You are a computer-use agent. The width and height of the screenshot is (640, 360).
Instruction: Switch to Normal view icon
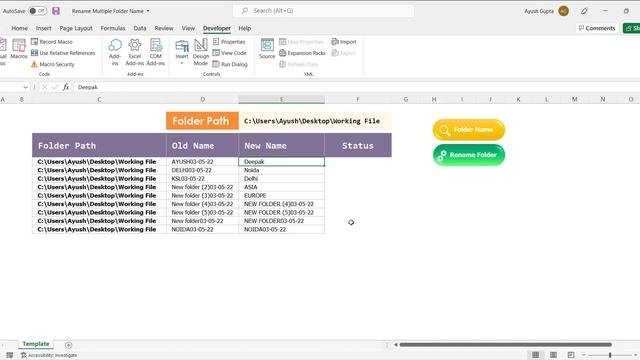coord(536,355)
